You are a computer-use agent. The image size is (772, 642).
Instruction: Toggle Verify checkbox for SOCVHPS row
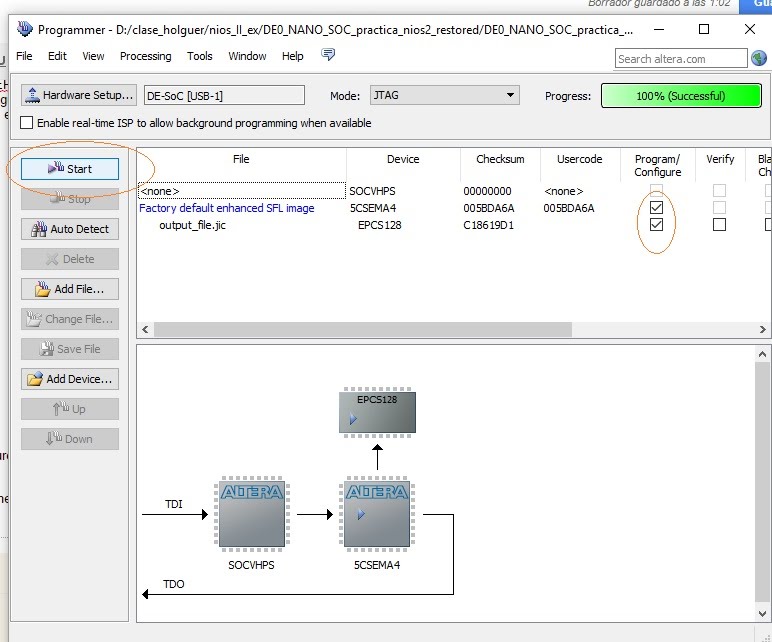719,191
